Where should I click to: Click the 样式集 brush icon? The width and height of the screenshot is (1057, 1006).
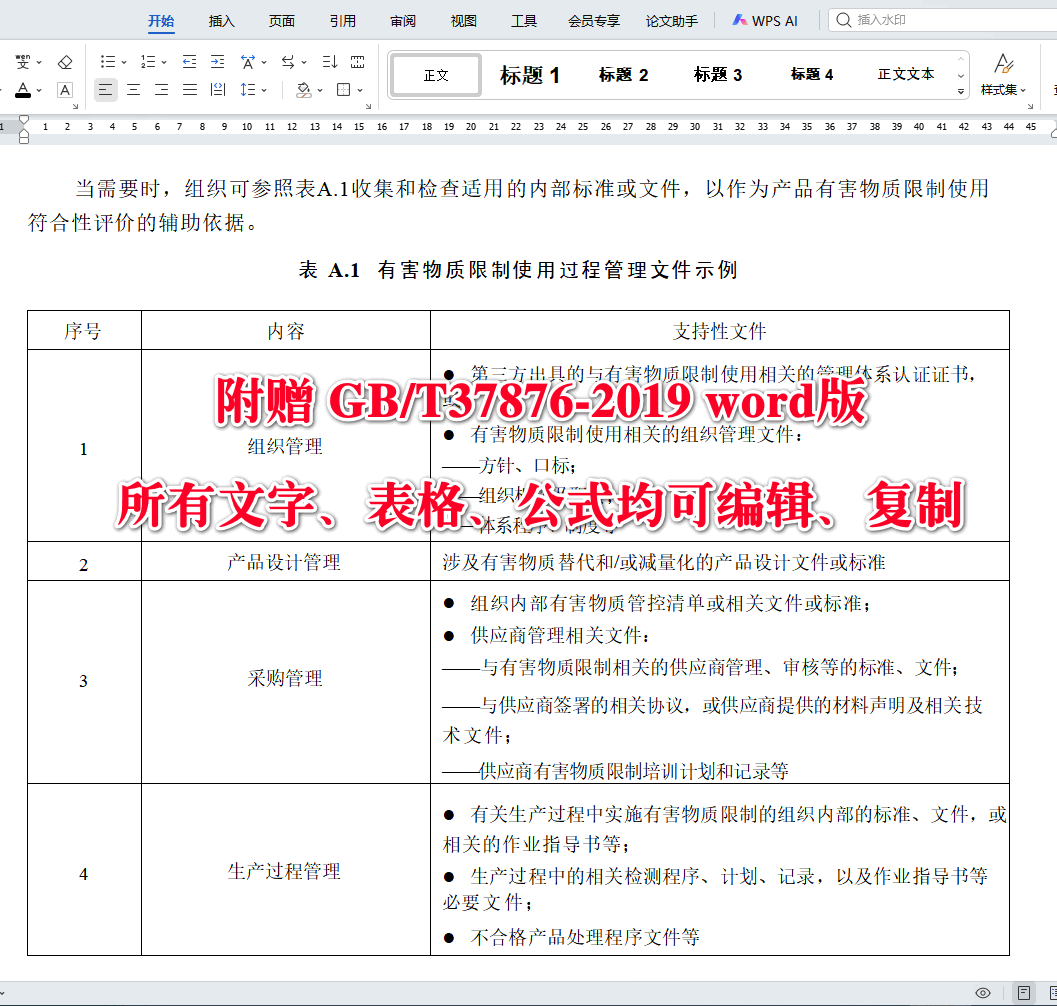1004,64
